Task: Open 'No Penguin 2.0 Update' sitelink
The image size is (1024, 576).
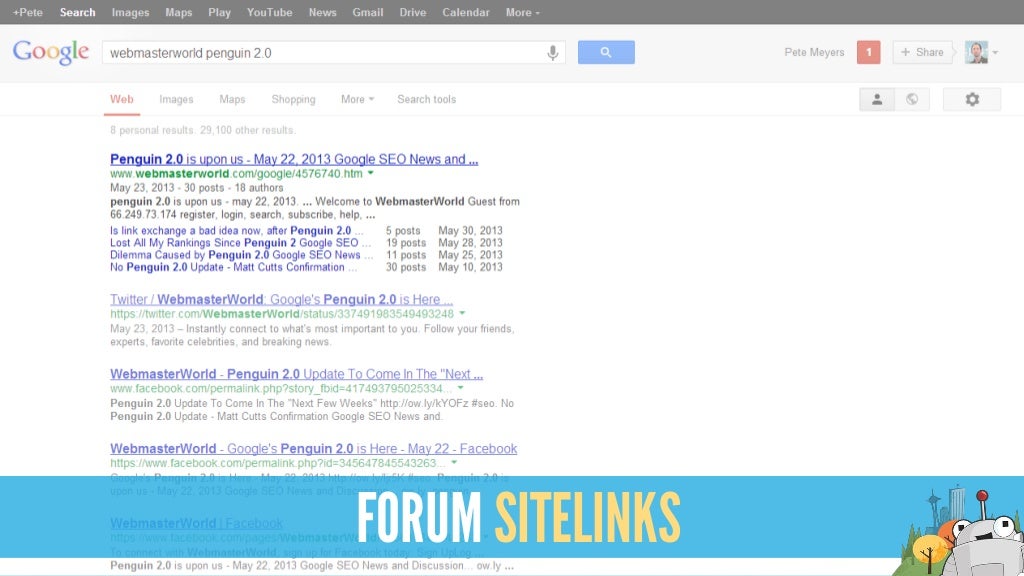Action: (x=233, y=267)
